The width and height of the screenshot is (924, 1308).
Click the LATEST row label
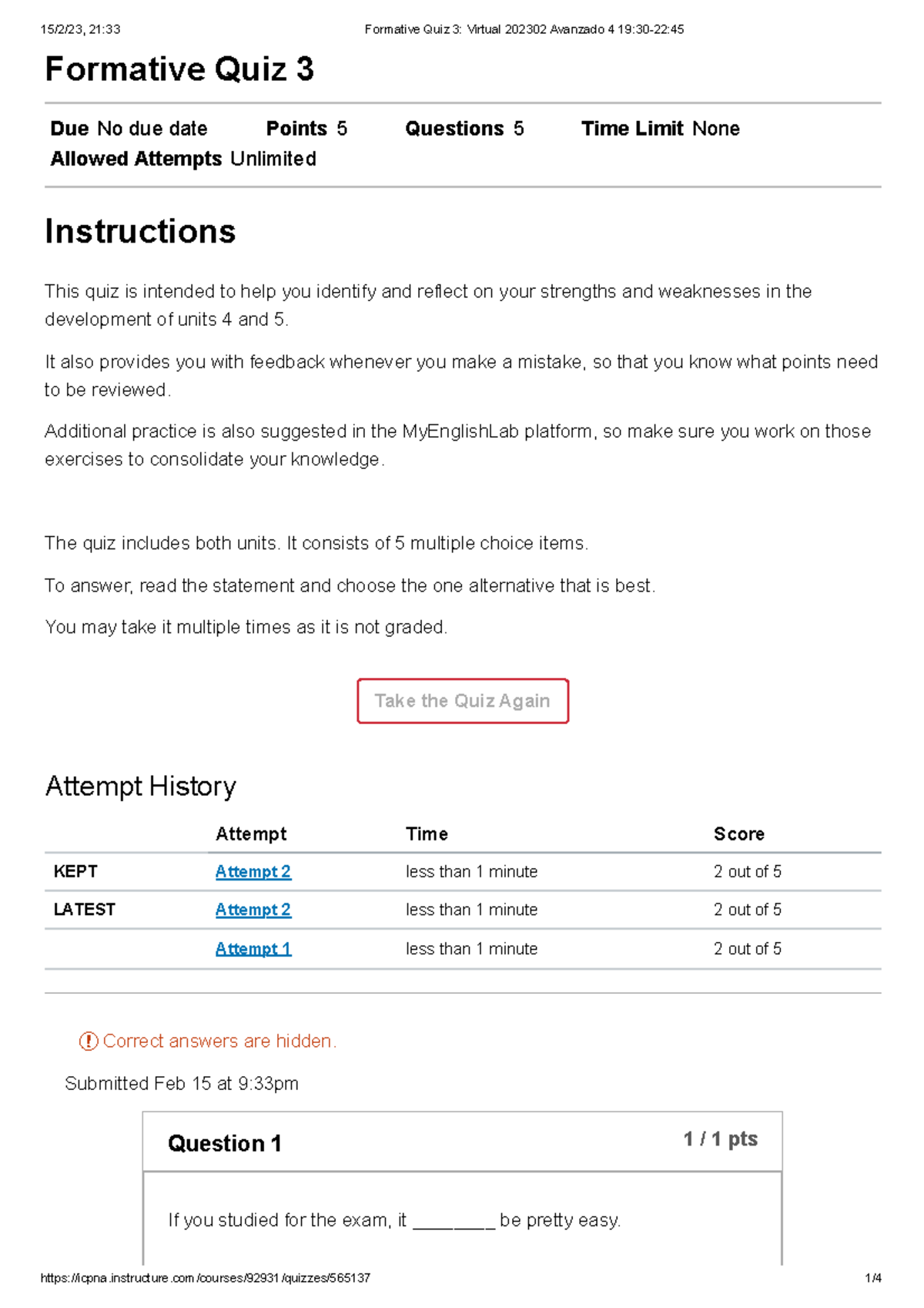coord(84,910)
